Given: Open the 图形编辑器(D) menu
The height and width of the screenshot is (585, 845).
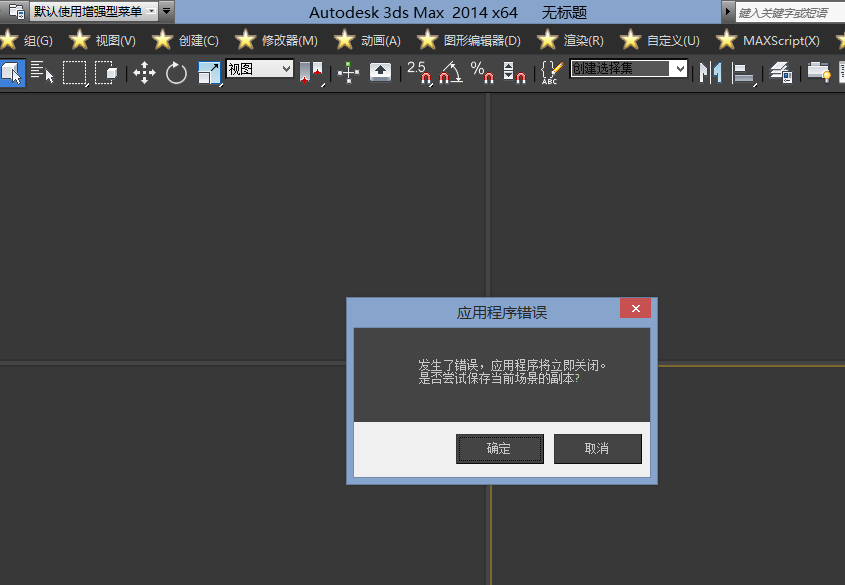Looking at the screenshot, I should point(482,41).
